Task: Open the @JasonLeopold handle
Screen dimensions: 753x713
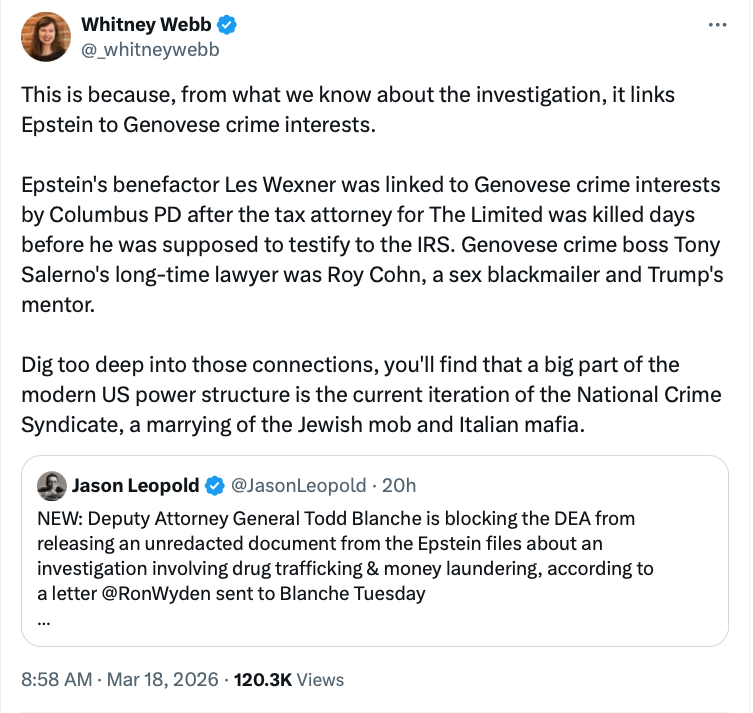Action: coord(298,486)
